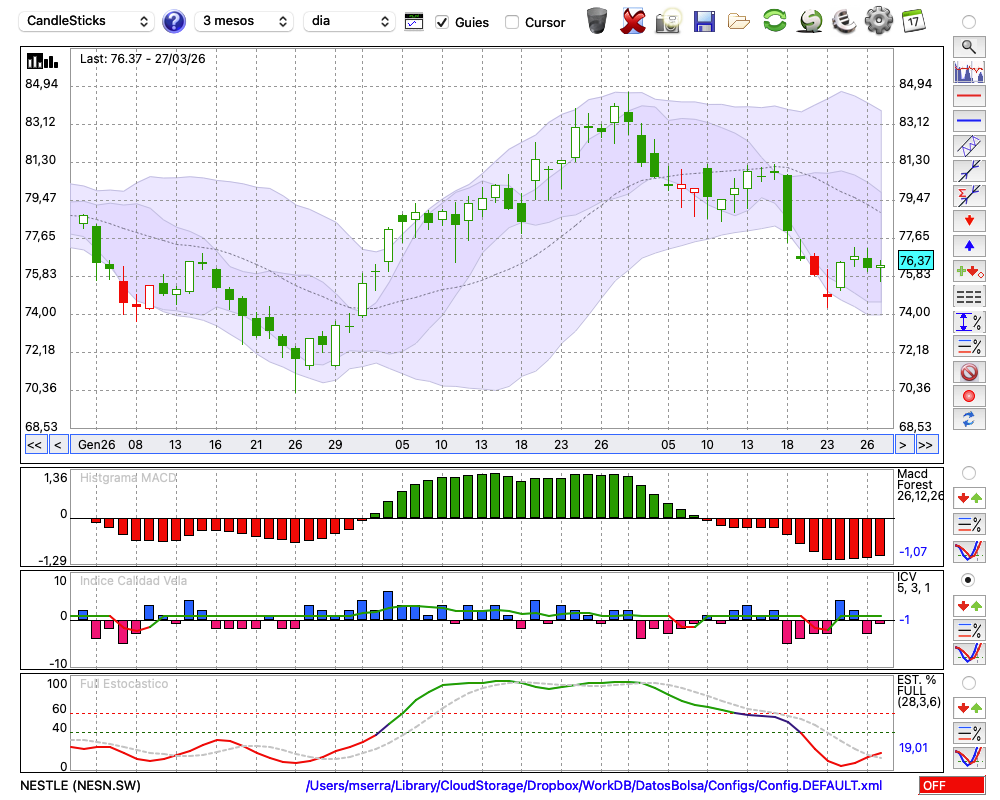Select the red horizontal line tool
The height and width of the screenshot is (800, 1000).
pyautogui.click(x=968, y=97)
